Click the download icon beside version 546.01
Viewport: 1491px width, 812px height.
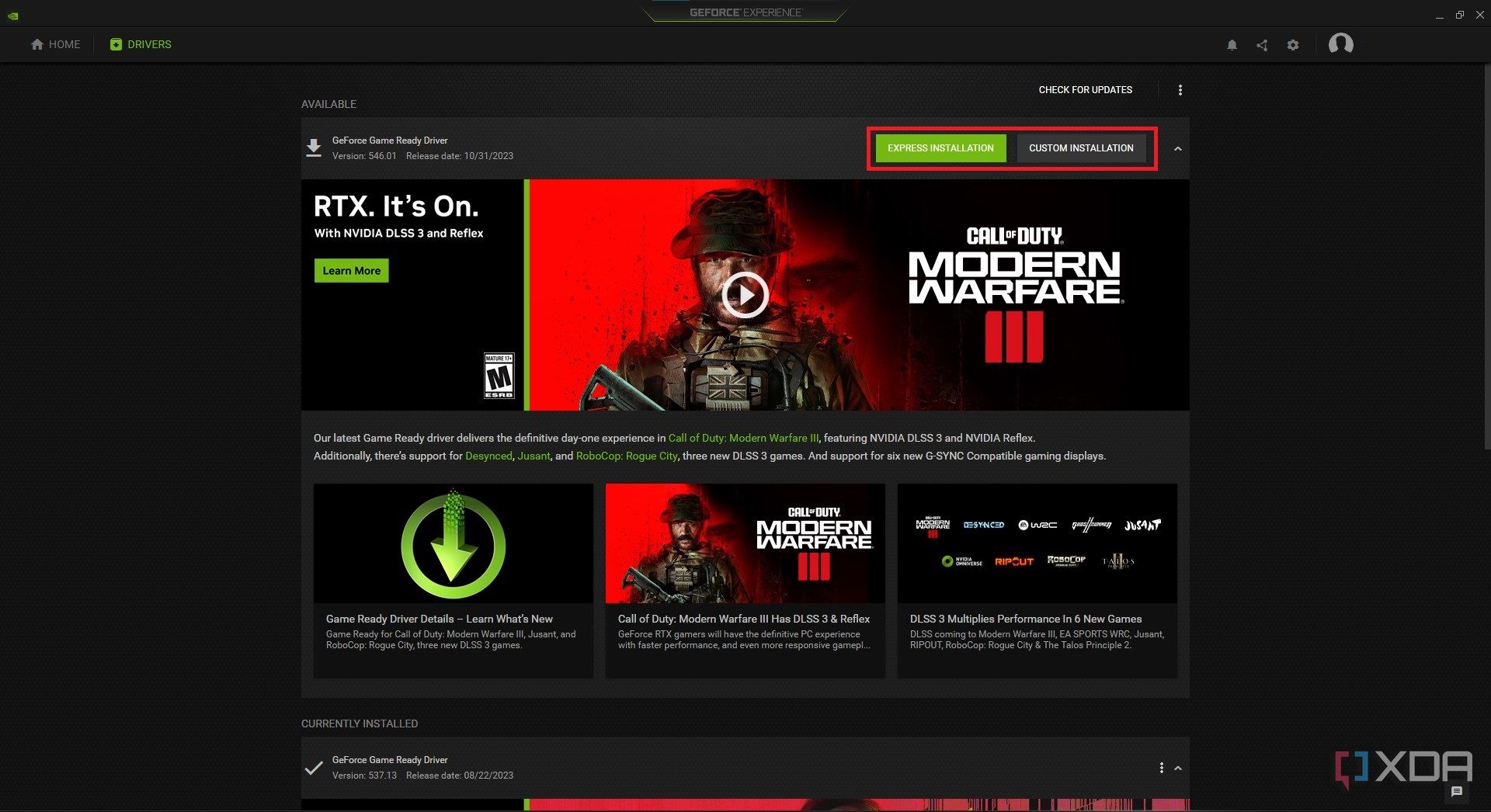point(314,147)
